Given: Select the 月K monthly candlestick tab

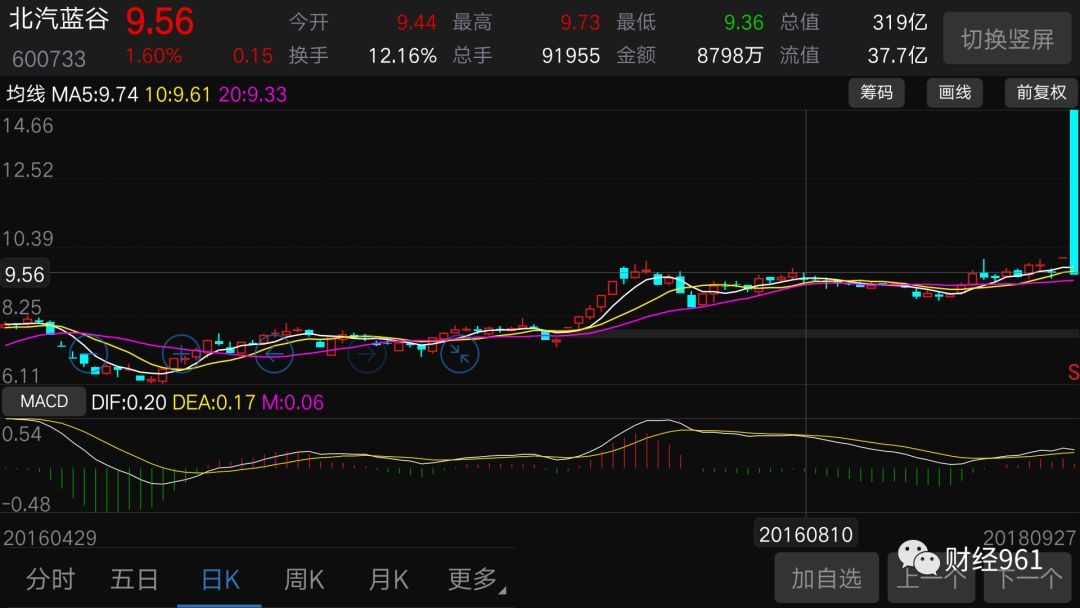Looking at the screenshot, I should (x=388, y=580).
